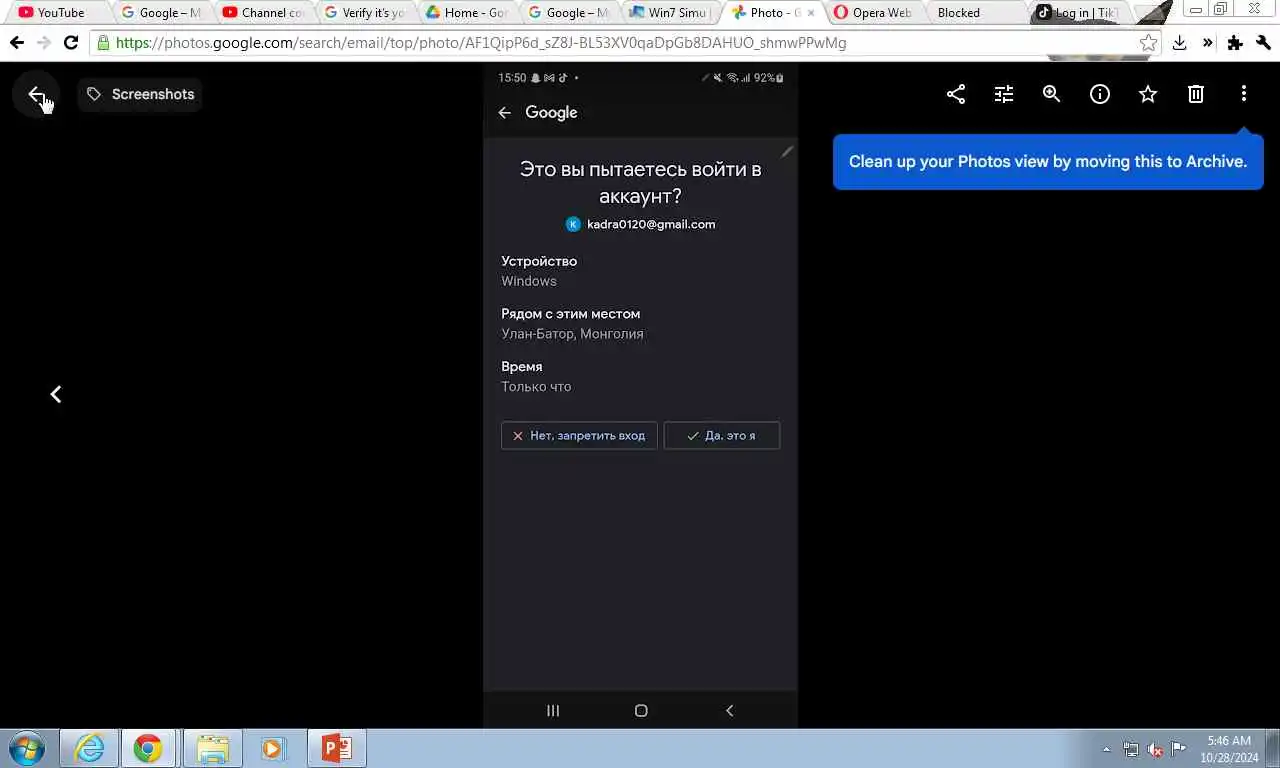Switch to the Verify it's yo tab

pos(367,13)
